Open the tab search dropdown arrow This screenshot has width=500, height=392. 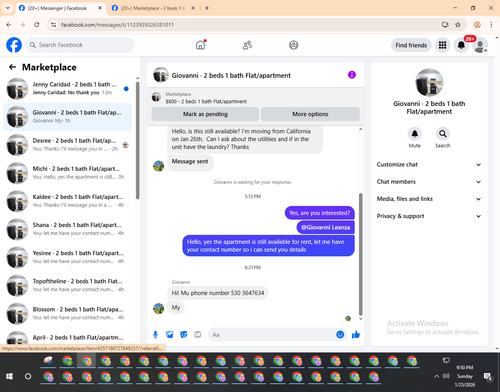tap(8, 8)
